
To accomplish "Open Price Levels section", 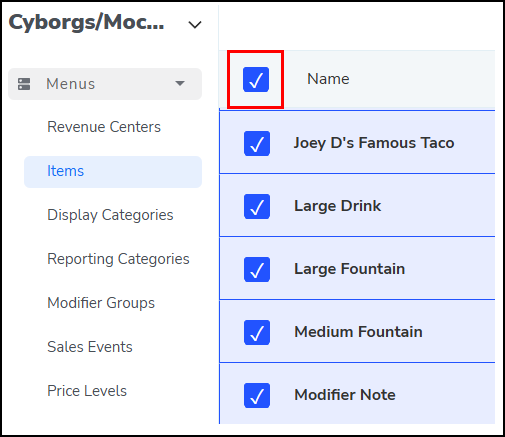I will coord(87,391).
